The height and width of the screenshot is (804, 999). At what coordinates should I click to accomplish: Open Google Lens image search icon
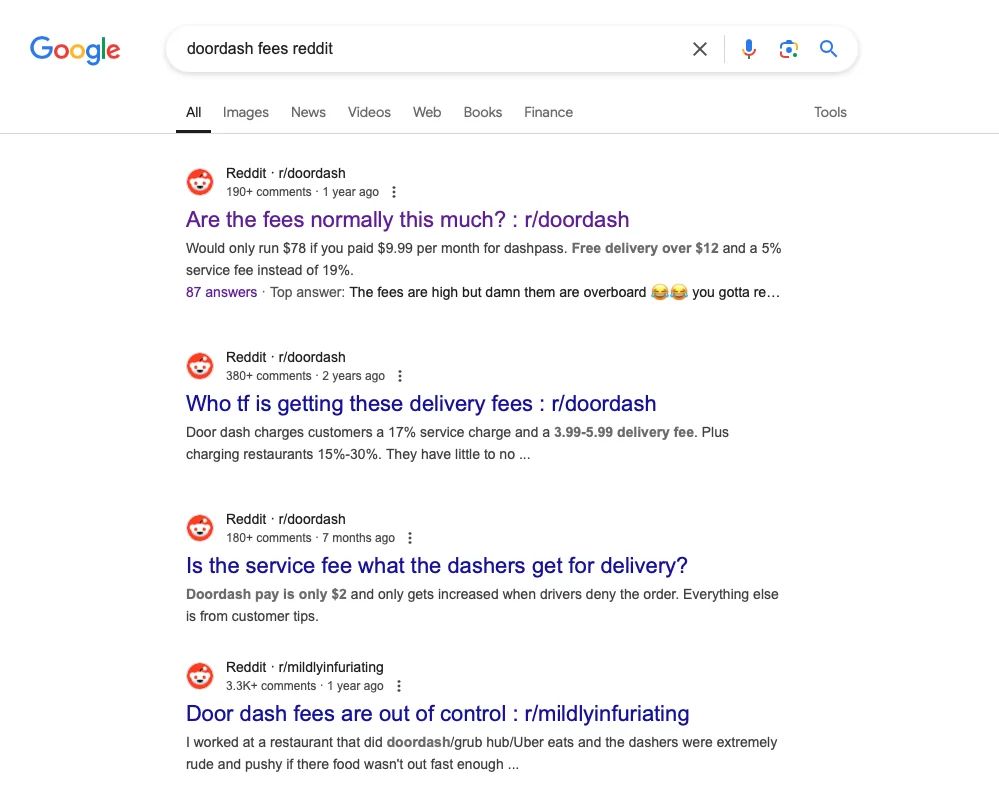788,49
